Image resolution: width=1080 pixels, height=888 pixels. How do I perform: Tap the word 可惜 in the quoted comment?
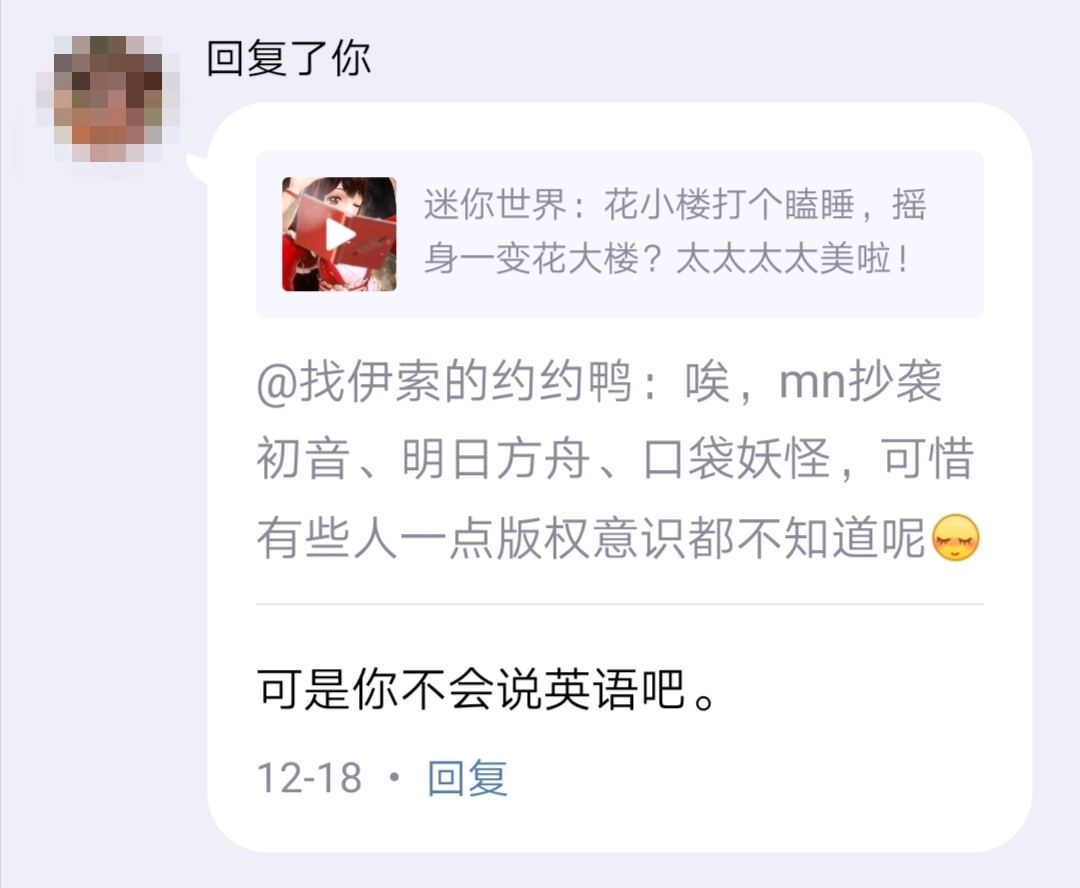928,459
